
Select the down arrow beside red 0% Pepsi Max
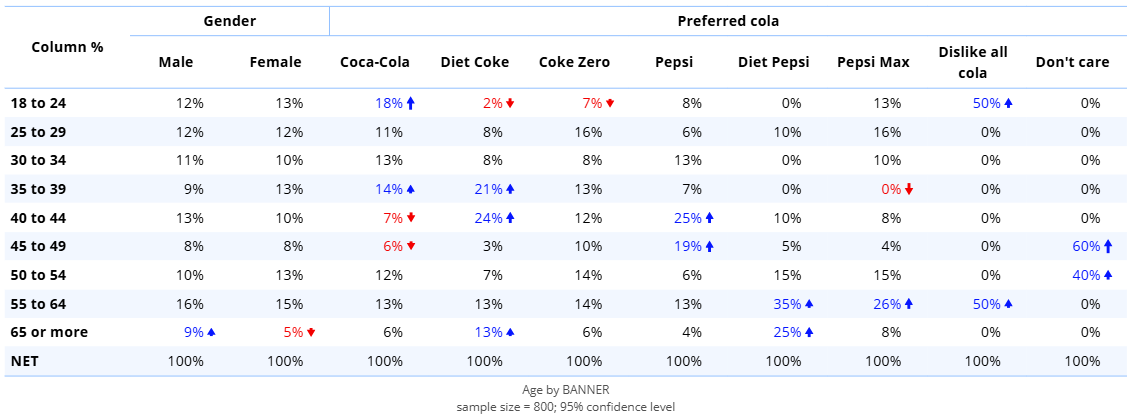[x=909, y=189]
